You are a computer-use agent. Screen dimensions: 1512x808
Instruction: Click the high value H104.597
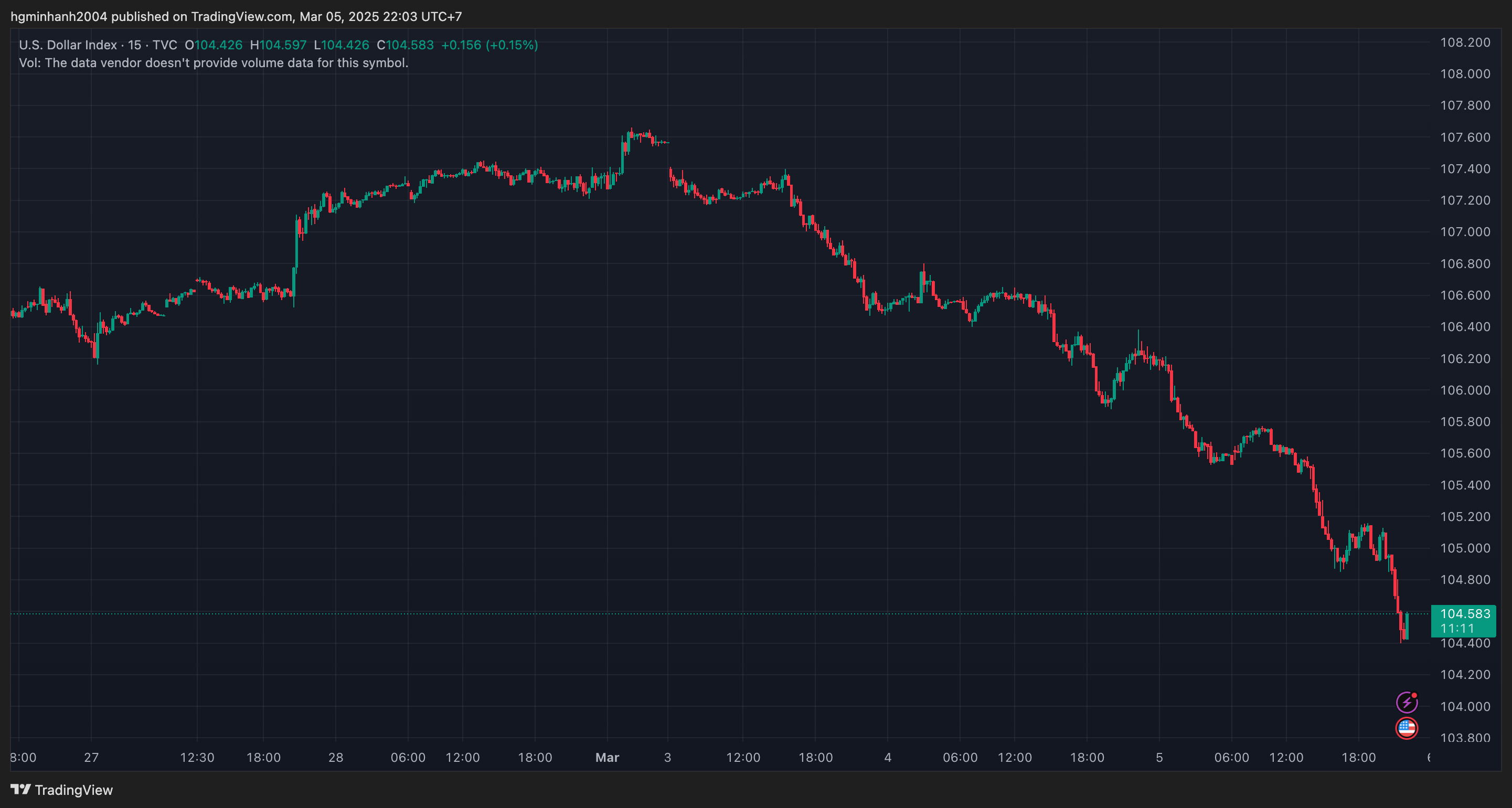[x=278, y=45]
